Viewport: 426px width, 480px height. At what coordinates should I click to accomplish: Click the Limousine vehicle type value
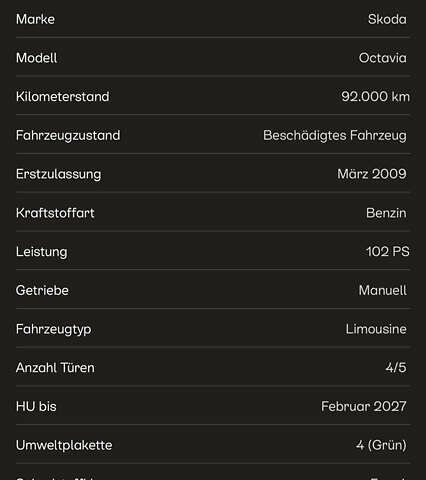click(x=376, y=329)
